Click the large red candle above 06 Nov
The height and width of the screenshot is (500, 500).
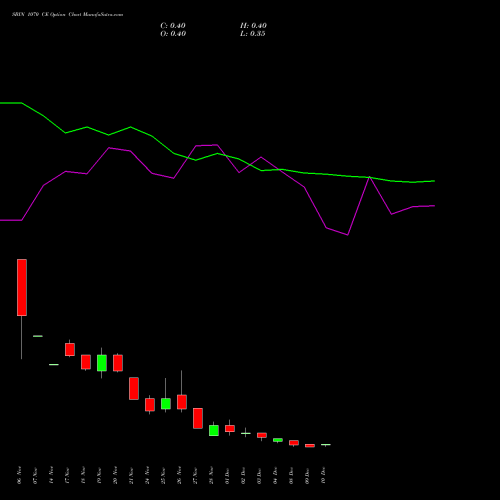(22, 287)
